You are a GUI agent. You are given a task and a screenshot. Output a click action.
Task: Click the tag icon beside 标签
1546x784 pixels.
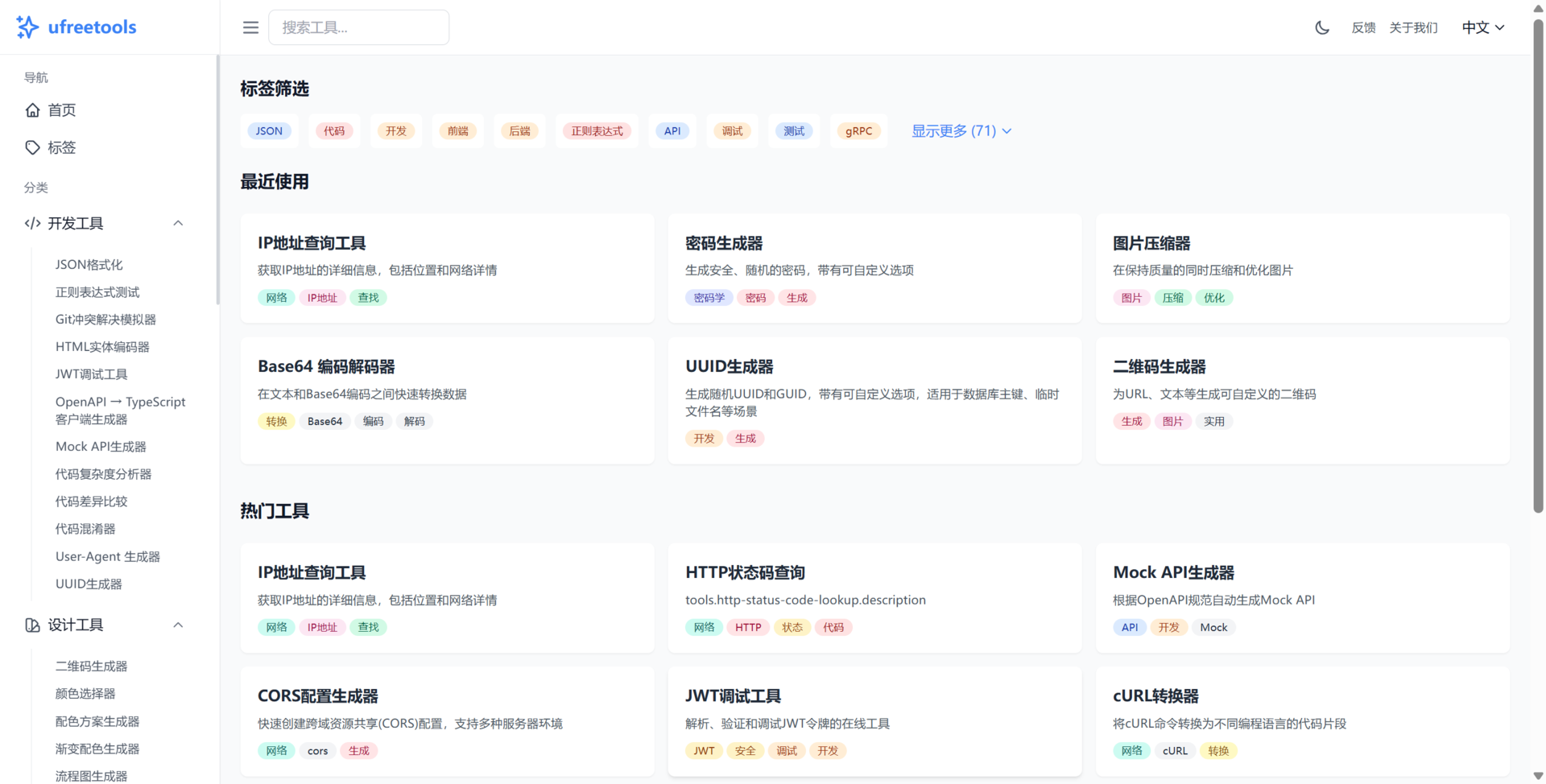point(32,147)
